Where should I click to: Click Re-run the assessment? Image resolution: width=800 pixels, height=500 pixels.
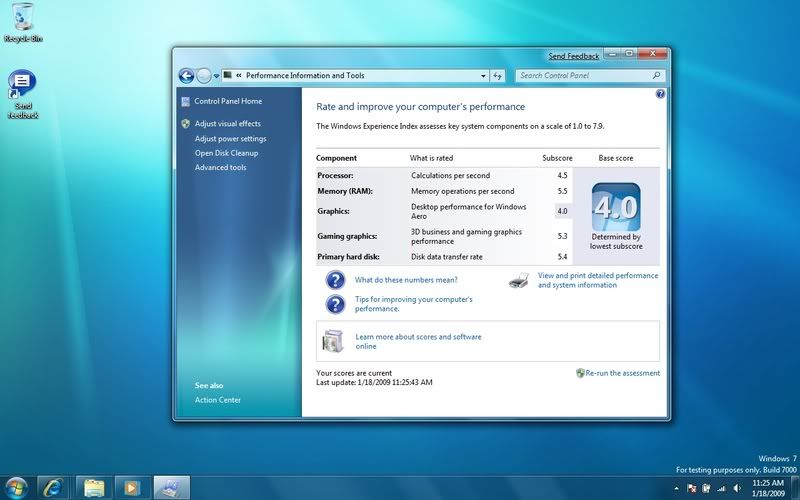coord(622,373)
